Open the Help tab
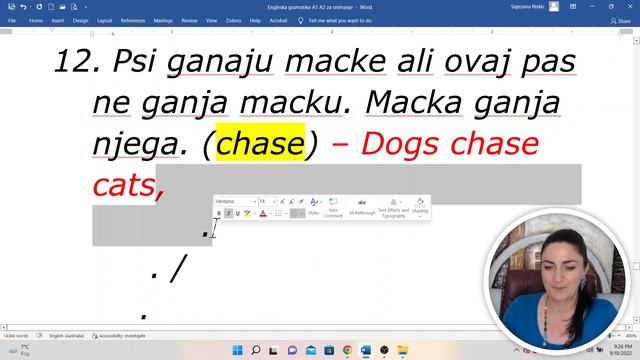Image resolution: width=640 pixels, height=360 pixels. tap(255, 20)
